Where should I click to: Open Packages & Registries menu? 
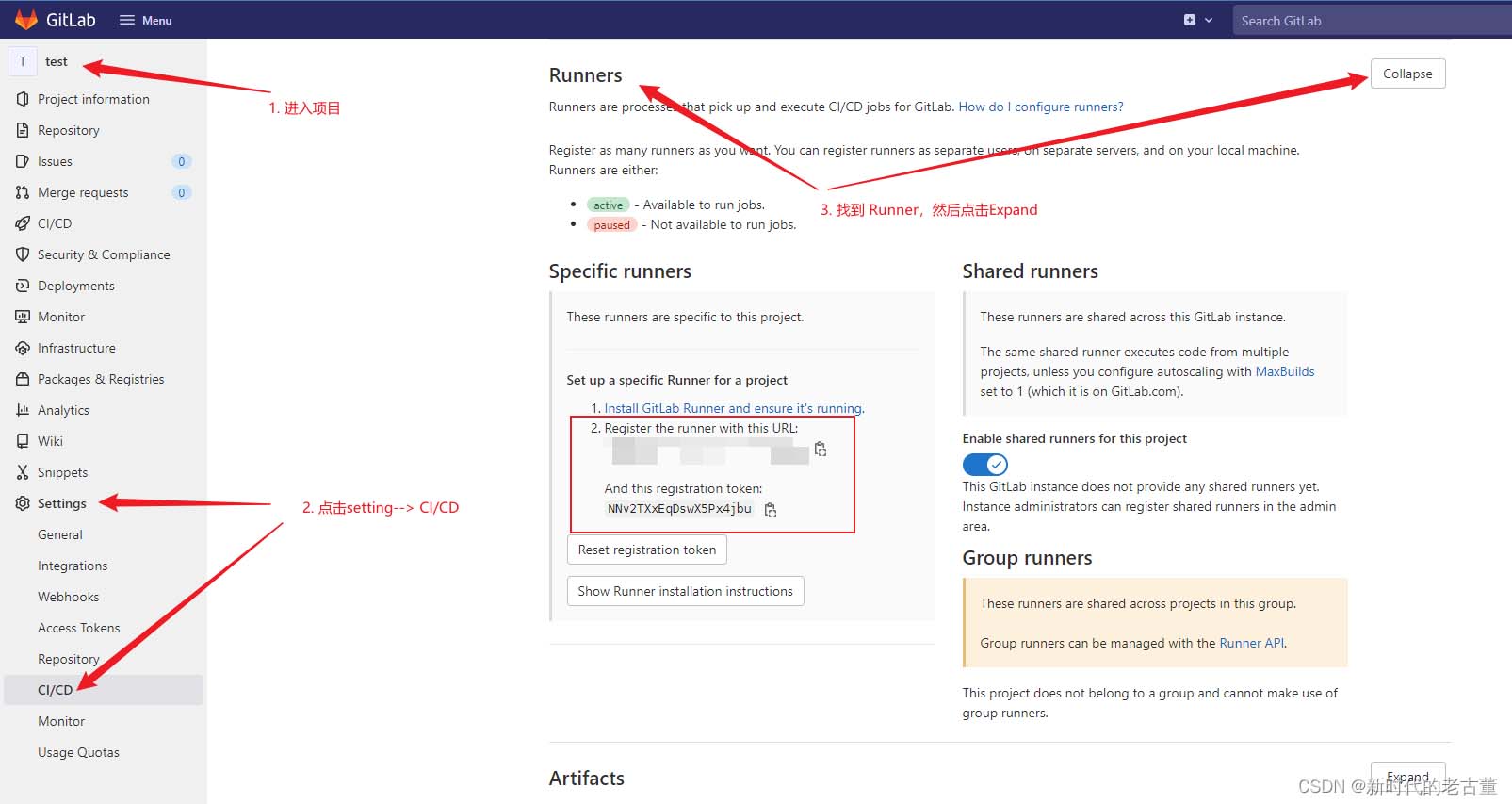tap(101, 379)
